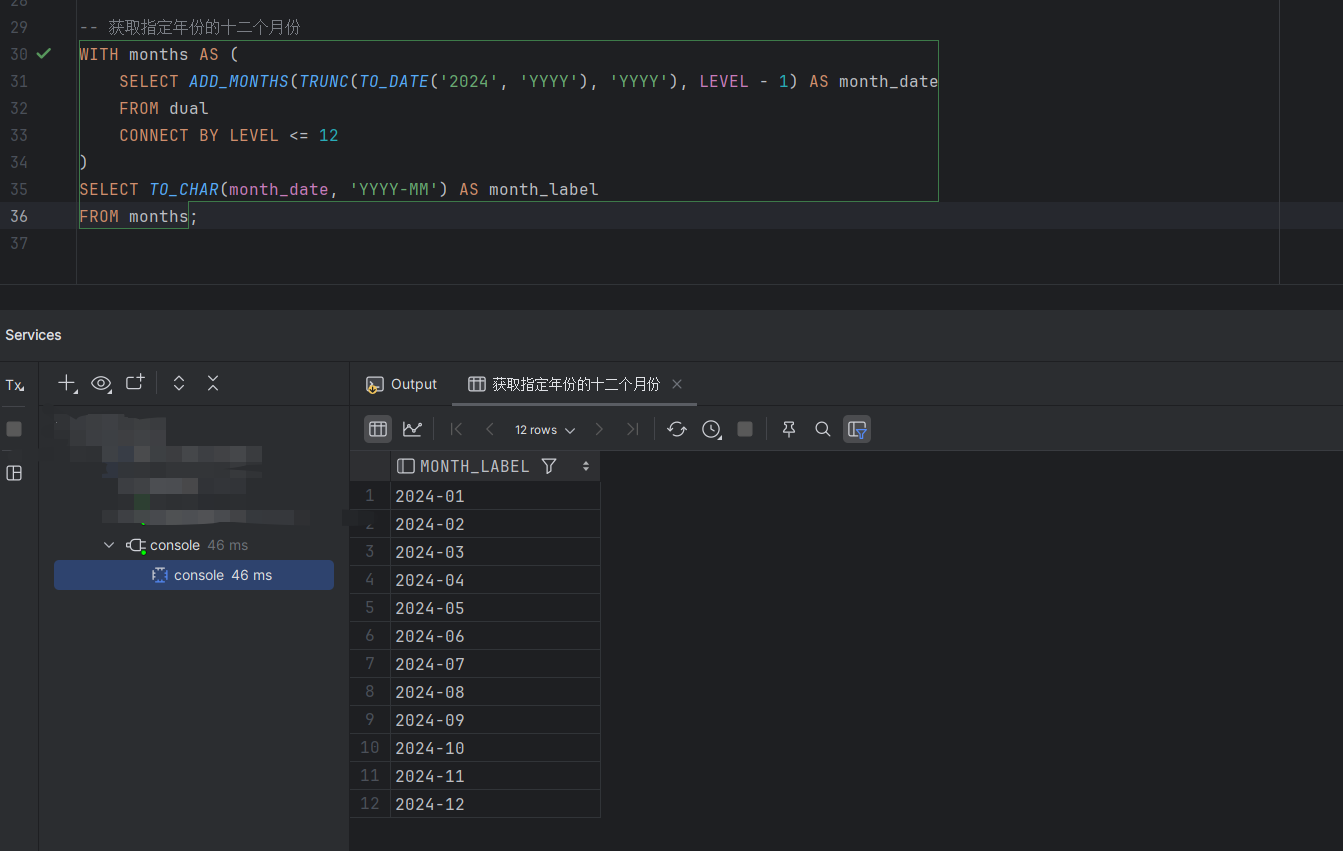Click the layout icon in the left strip
The height and width of the screenshot is (851, 1343).
14,473
